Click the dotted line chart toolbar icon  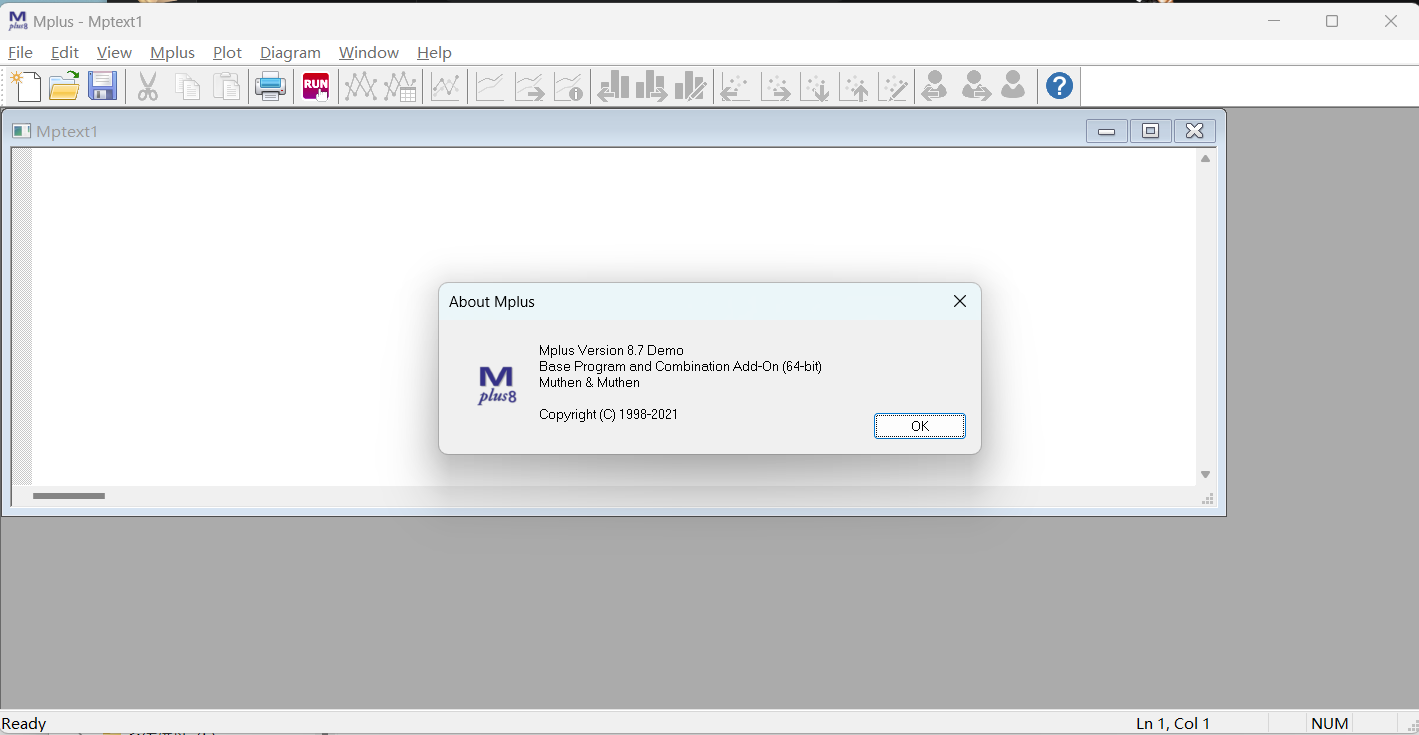pos(445,87)
